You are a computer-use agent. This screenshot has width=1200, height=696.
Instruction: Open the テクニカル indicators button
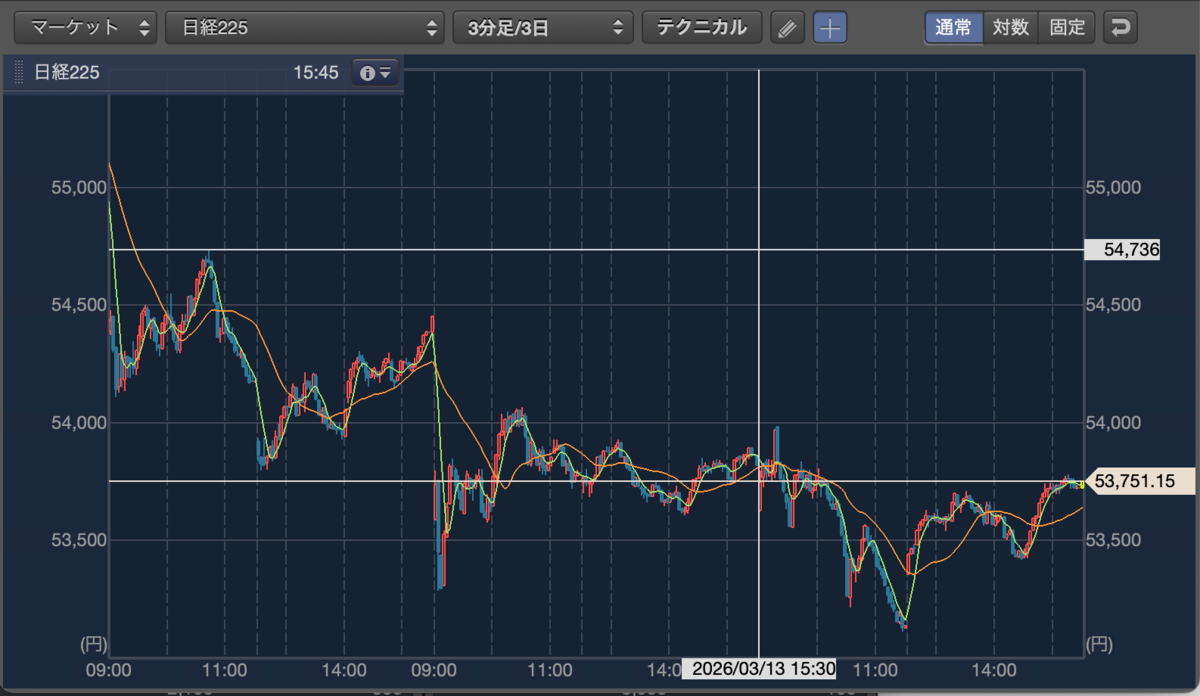tap(701, 27)
